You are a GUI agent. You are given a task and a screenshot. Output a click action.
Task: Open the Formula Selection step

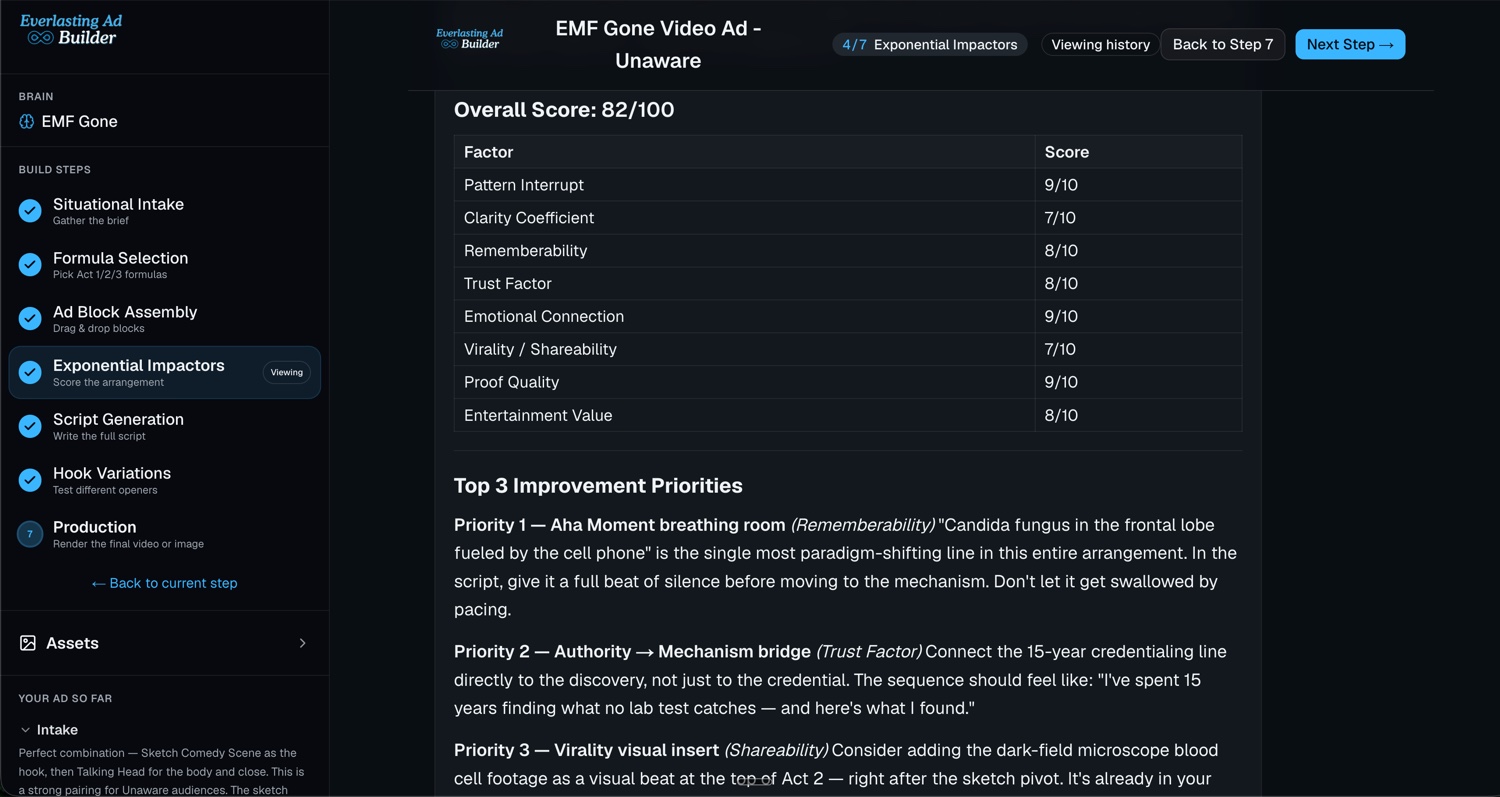click(x=164, y=264)
